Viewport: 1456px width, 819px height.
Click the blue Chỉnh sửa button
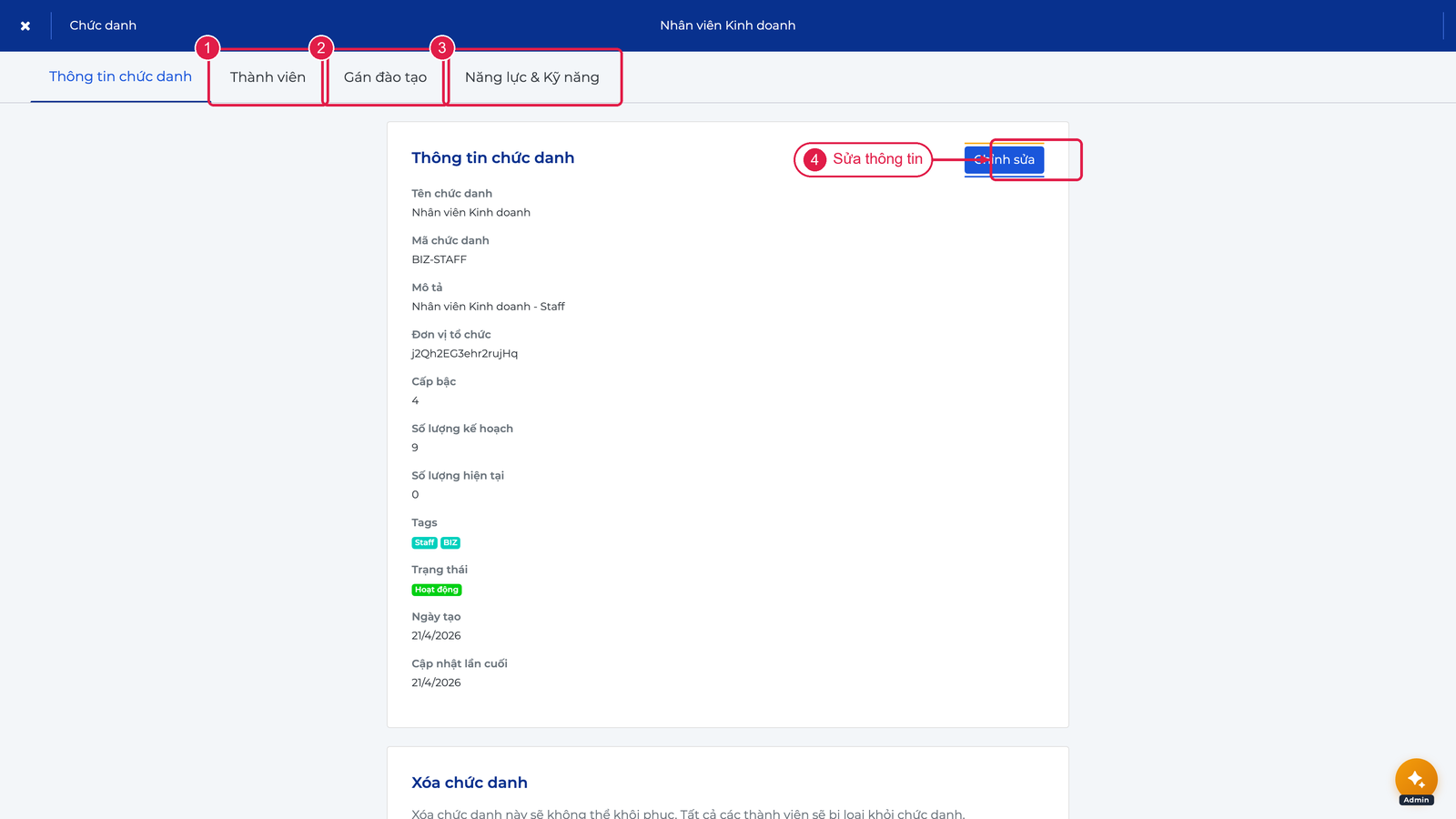click(1004, 159)
